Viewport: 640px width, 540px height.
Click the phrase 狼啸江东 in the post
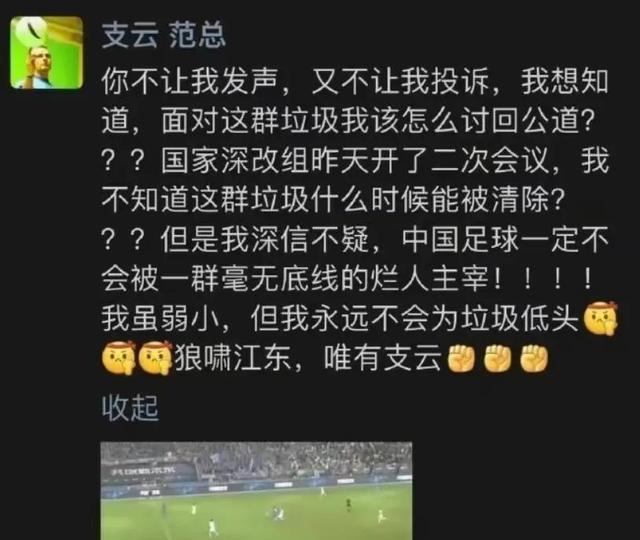point(235,358)
